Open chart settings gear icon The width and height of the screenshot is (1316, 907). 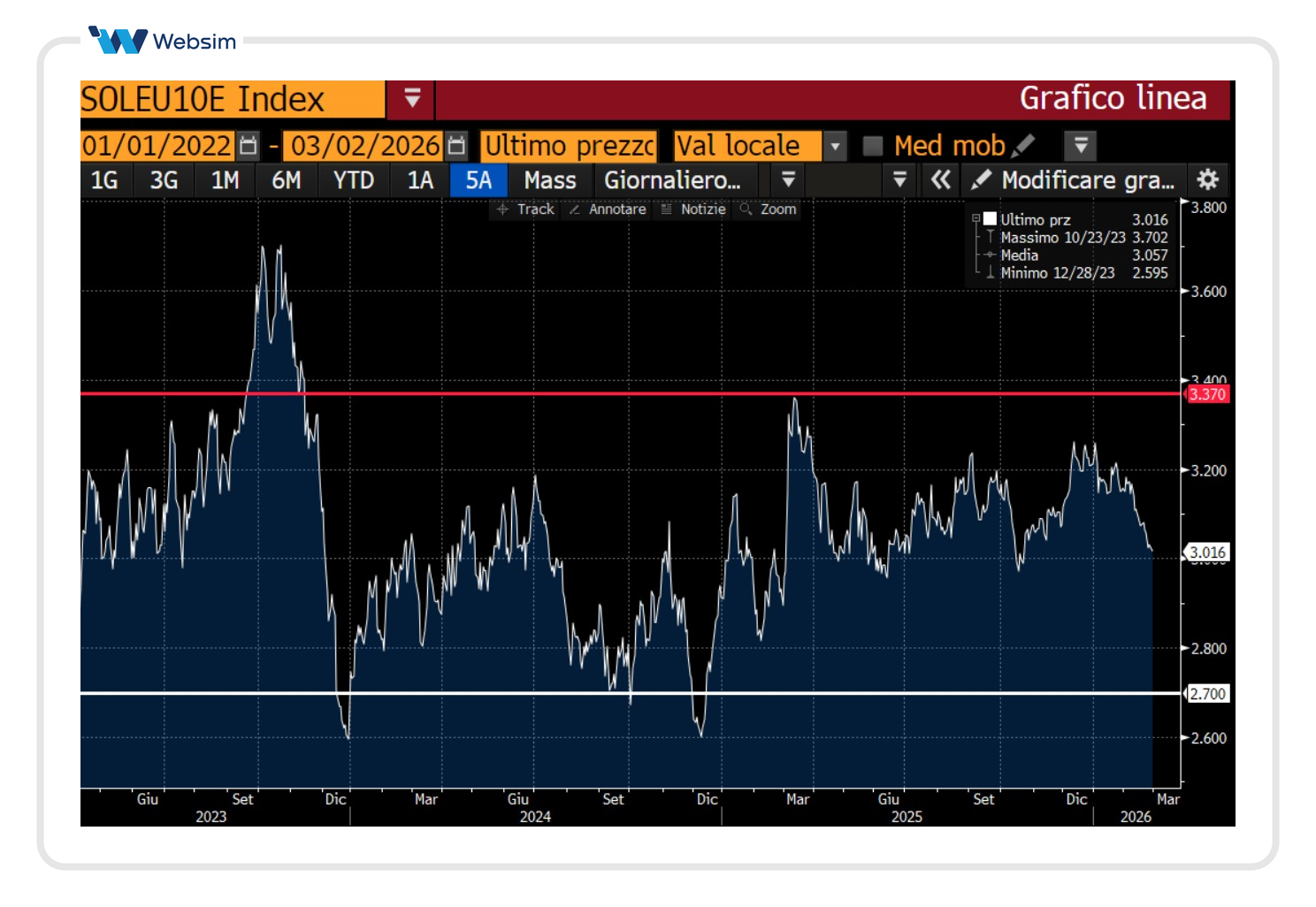[x=1207, y=180]
